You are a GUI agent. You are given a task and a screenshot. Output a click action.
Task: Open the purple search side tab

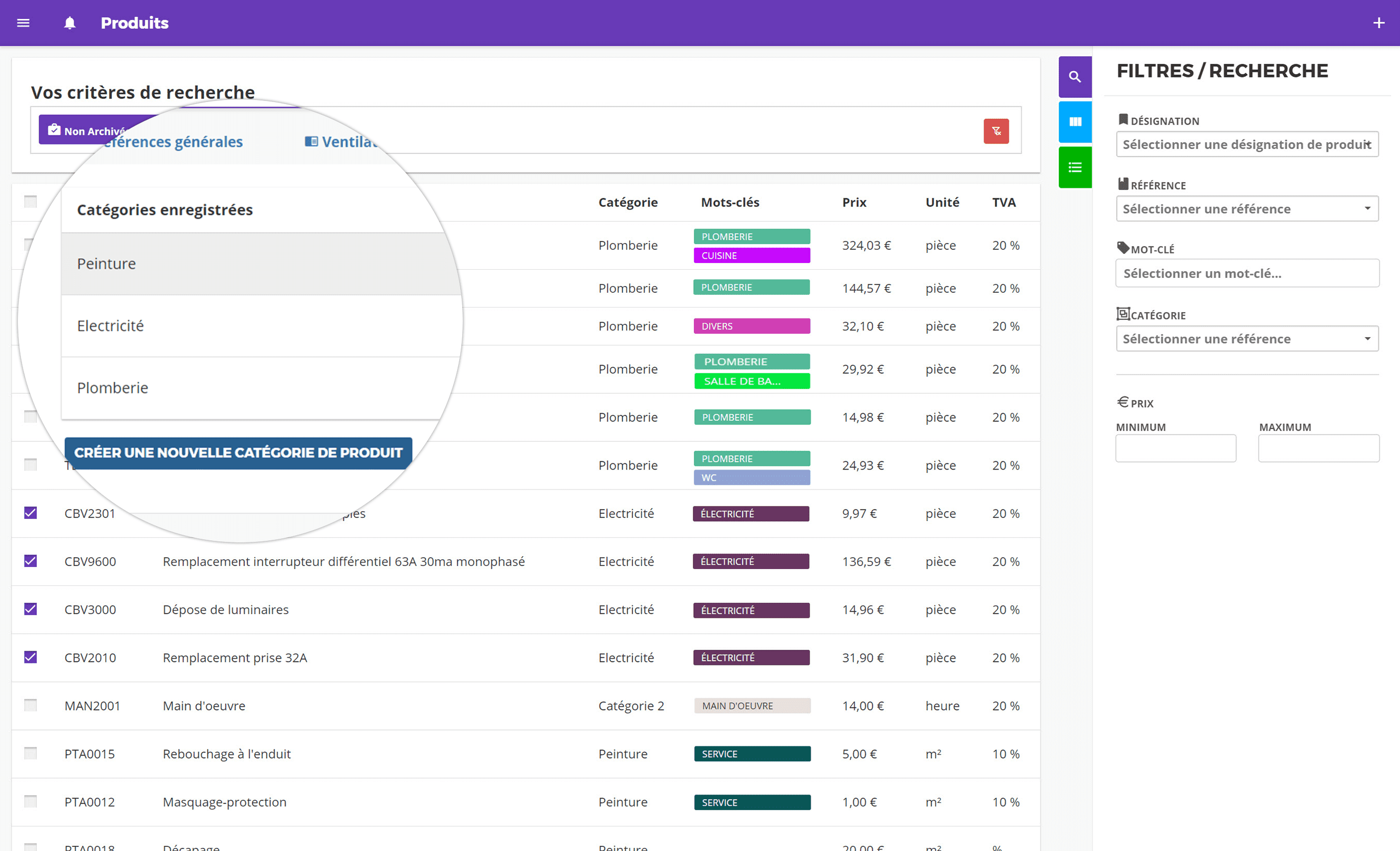pos(1075,77)
